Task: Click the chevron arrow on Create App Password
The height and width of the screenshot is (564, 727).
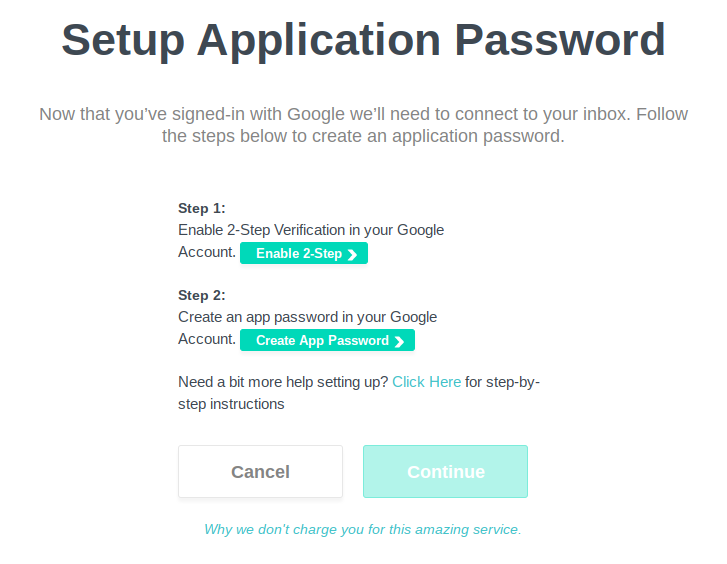Action: point(399,341)
